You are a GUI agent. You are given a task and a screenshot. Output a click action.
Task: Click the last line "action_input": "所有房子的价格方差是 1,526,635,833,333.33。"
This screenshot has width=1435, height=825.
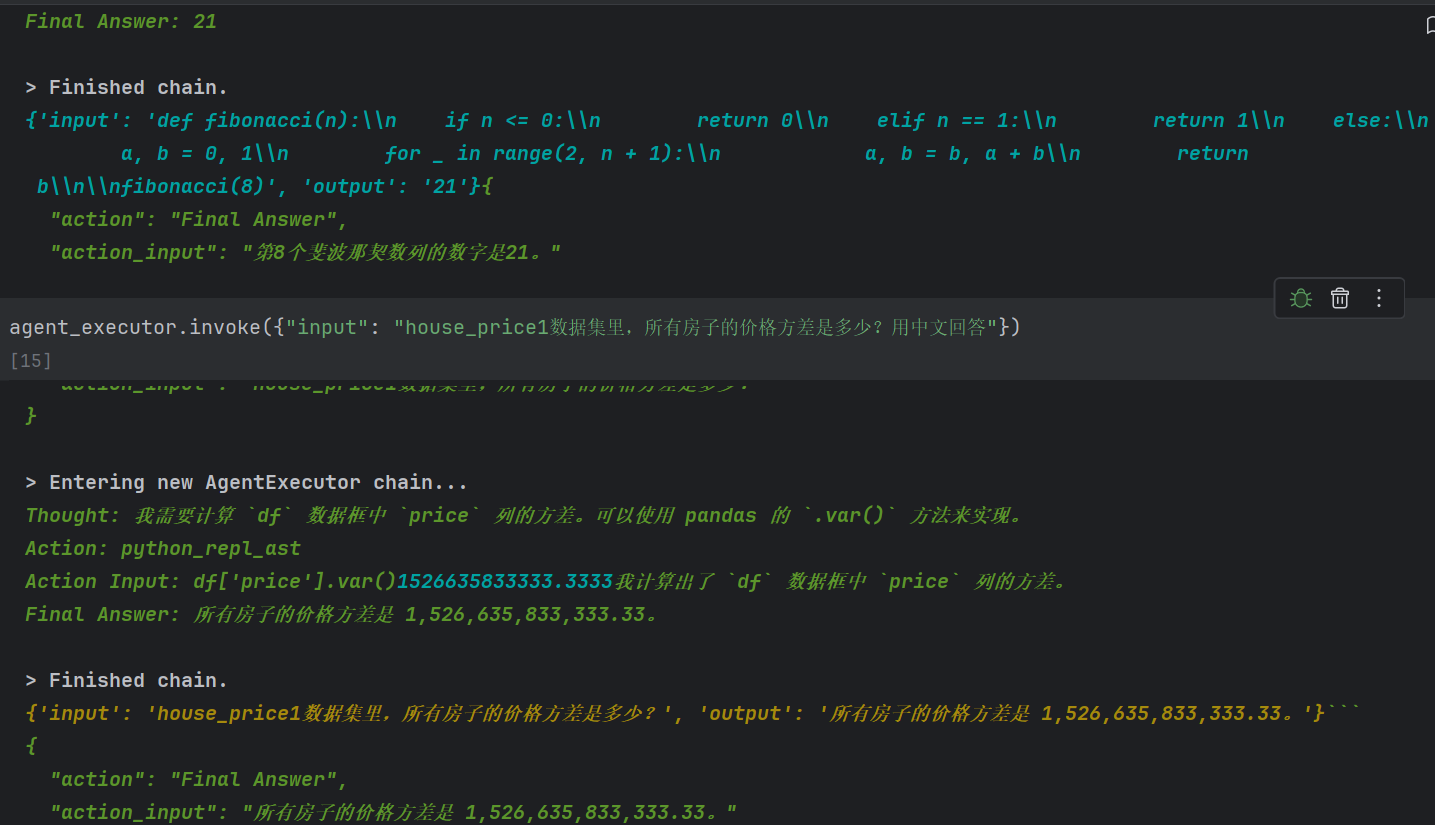[x=394, y=812]
